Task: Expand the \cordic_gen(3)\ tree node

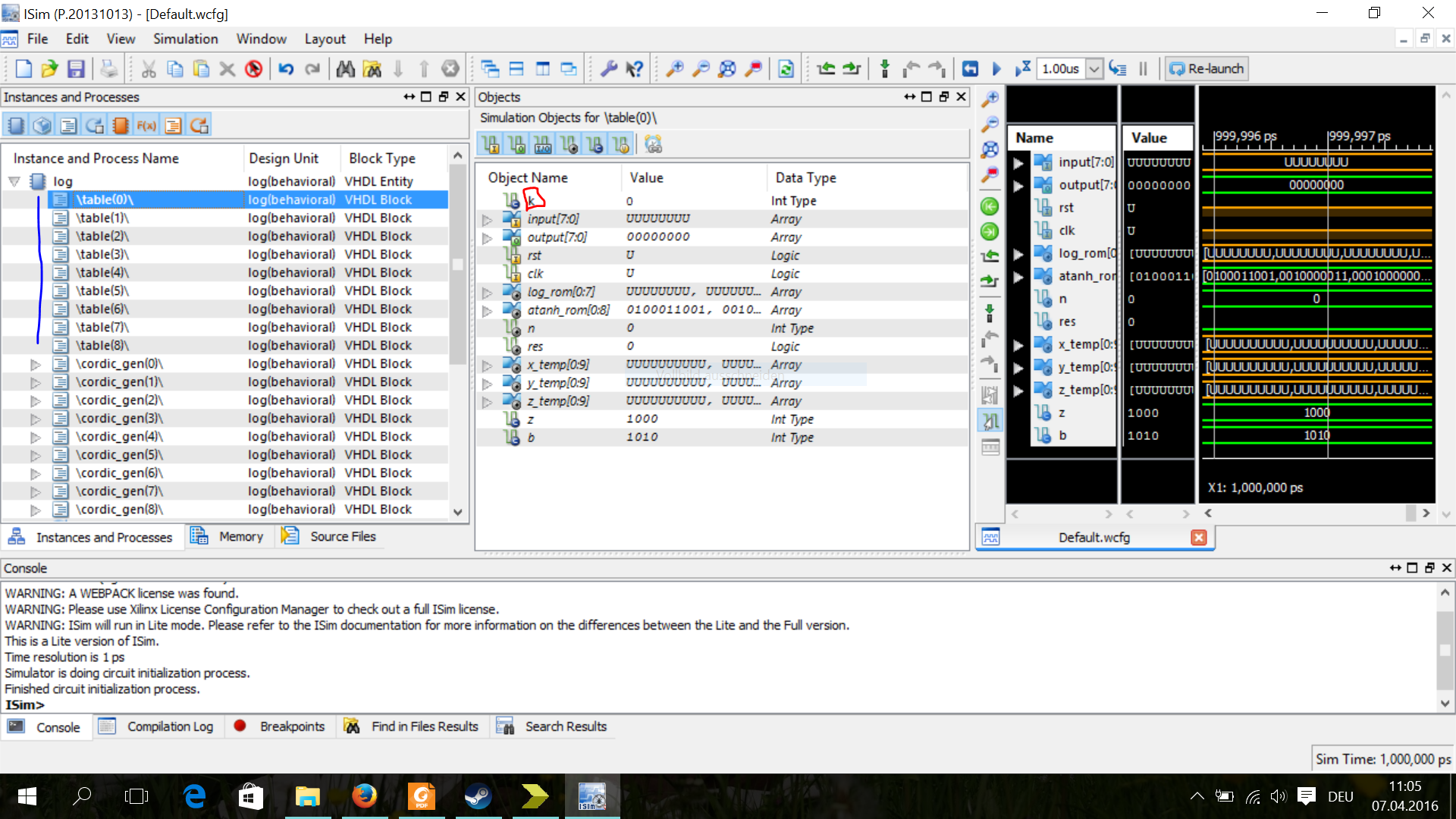Action: (35, 419)
